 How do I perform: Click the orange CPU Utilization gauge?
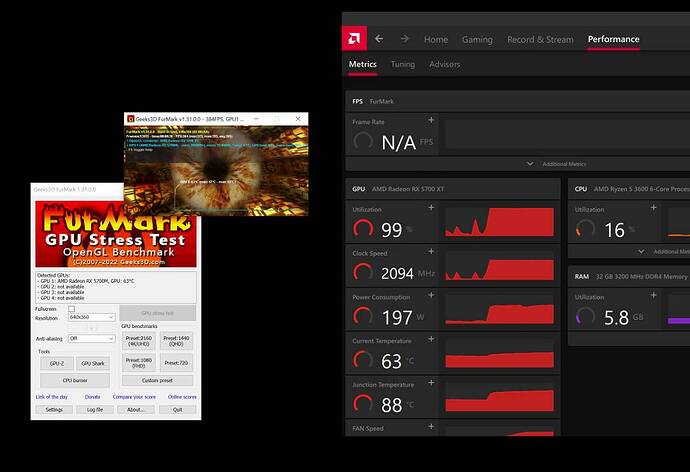click(x=585, y=229)
